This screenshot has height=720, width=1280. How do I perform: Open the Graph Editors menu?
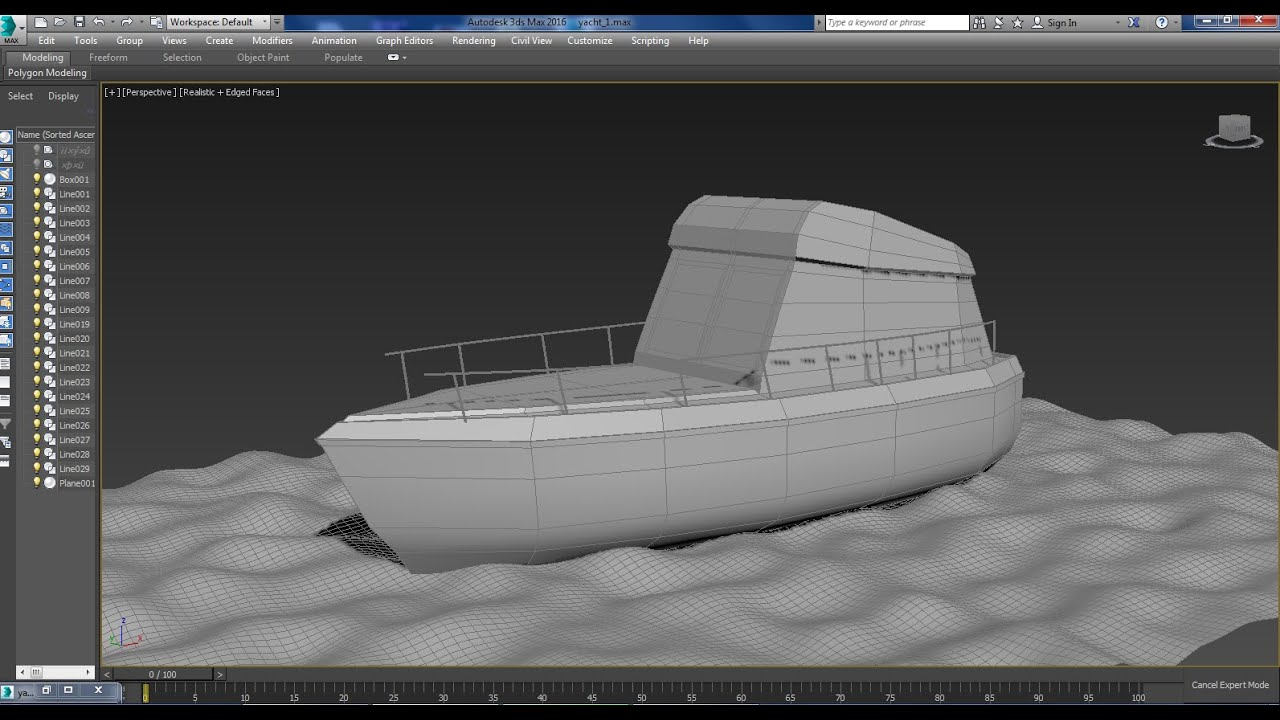click(404, 41)
